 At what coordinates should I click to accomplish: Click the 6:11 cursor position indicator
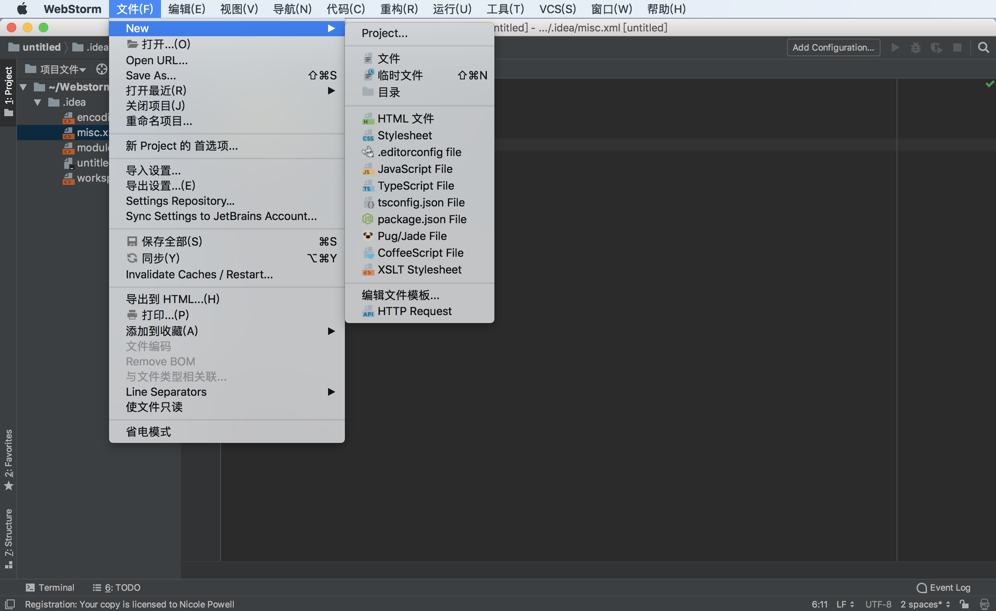[819, 604]
